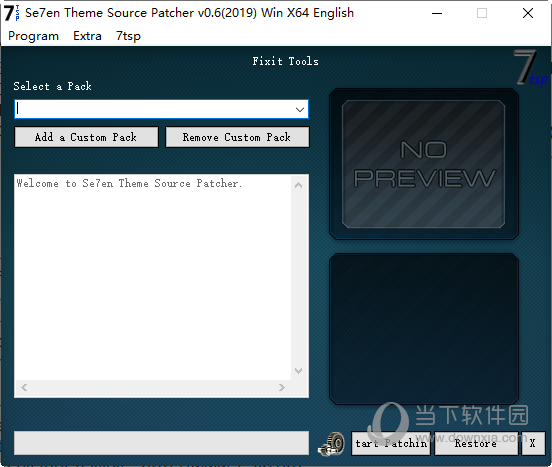Click the empty info panel below preview
552x467 pixels.
(424, 329)
